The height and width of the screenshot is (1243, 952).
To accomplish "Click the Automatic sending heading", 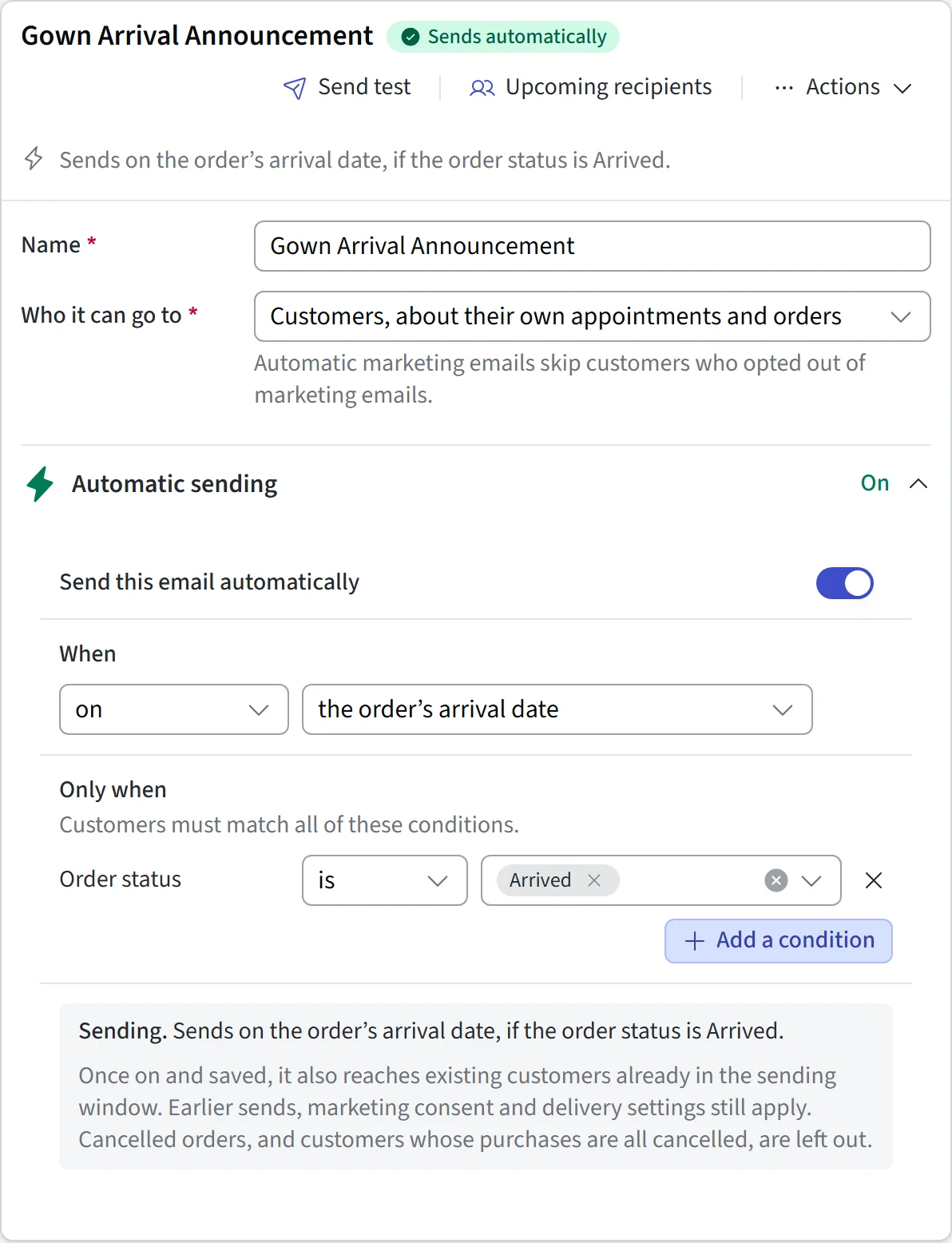I will [x=175, y=484].
